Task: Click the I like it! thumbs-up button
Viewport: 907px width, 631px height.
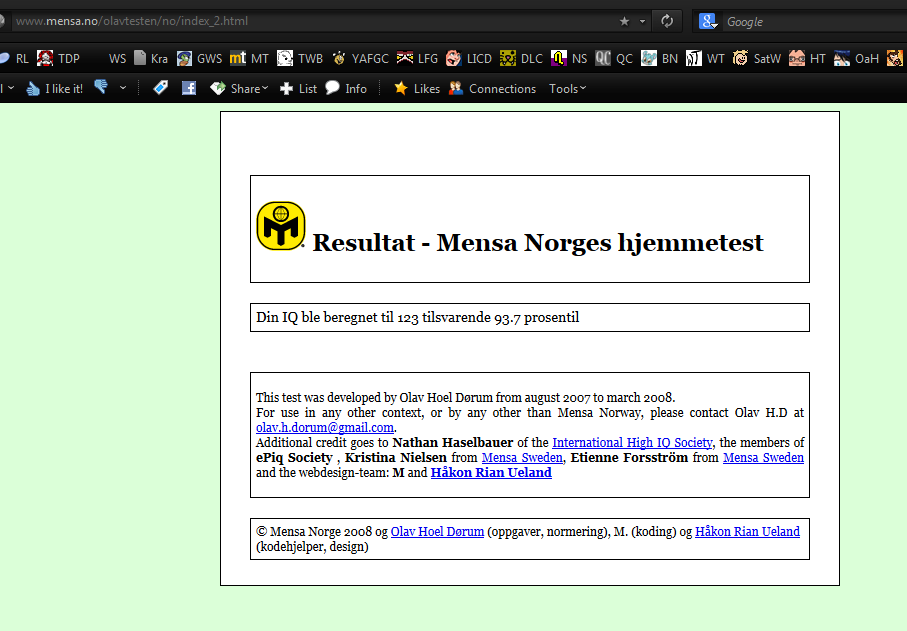Action: tap(54, 88)
